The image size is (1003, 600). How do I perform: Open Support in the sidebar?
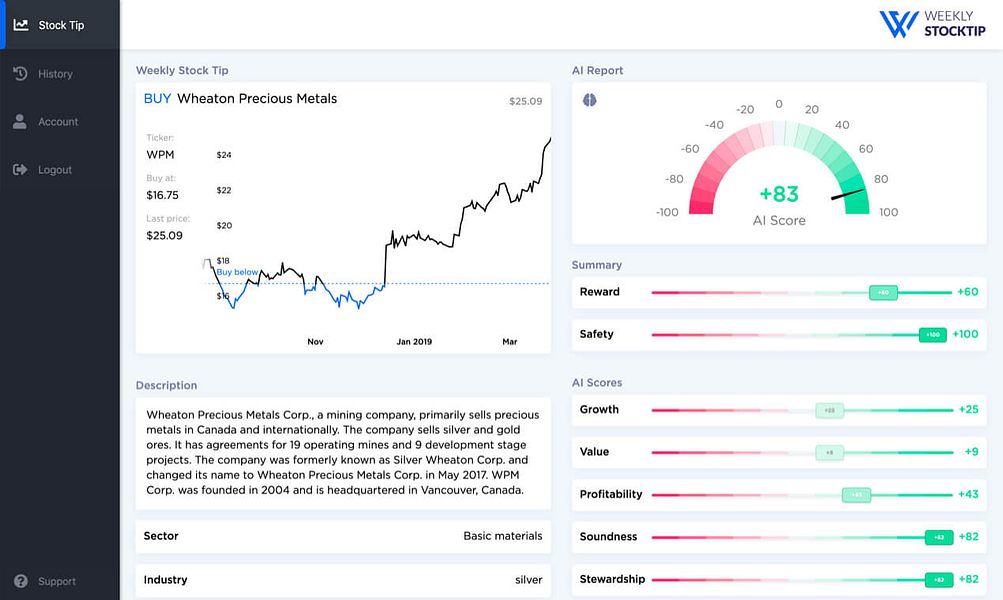(x=59, y=581)
